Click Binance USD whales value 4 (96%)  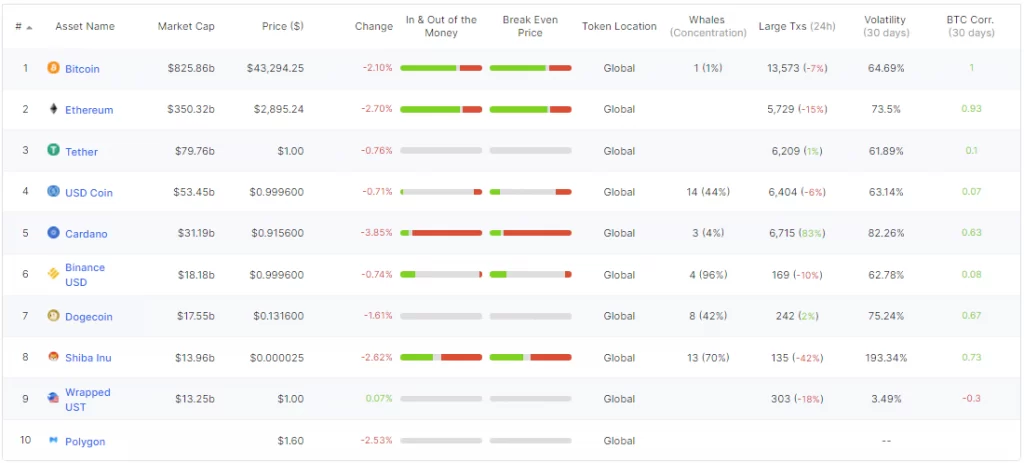[708, 275]
